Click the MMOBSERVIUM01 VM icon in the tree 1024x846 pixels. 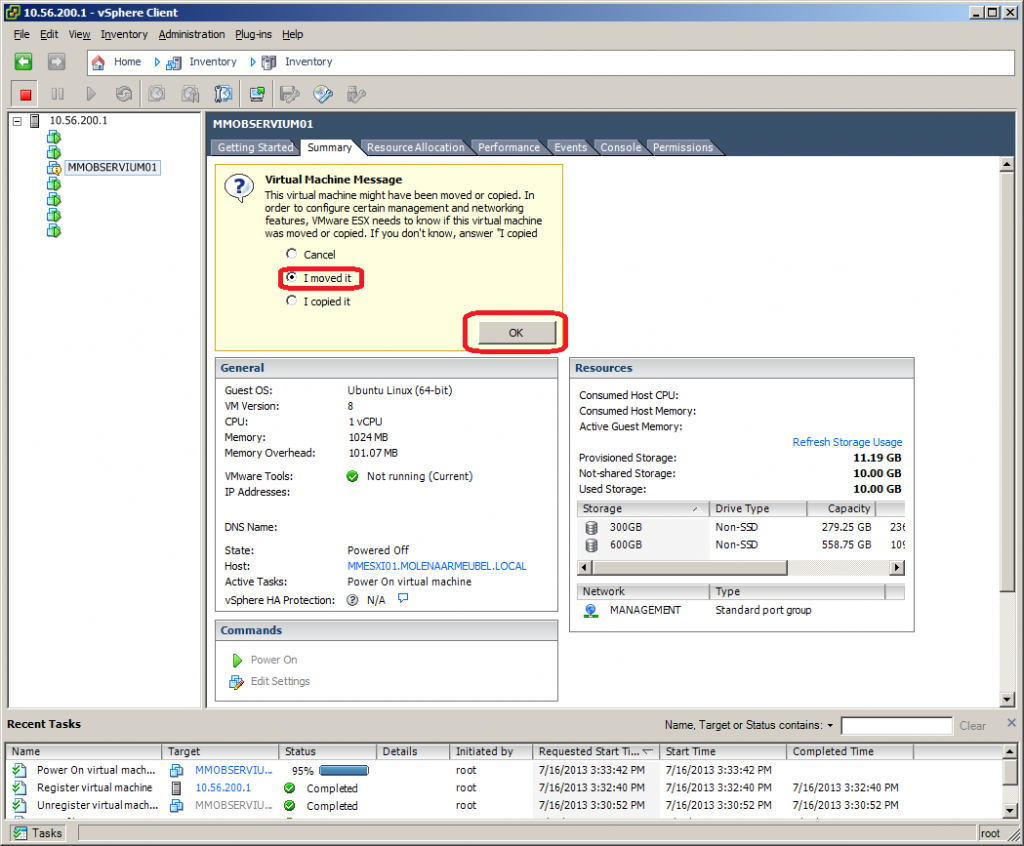[54, 168]
